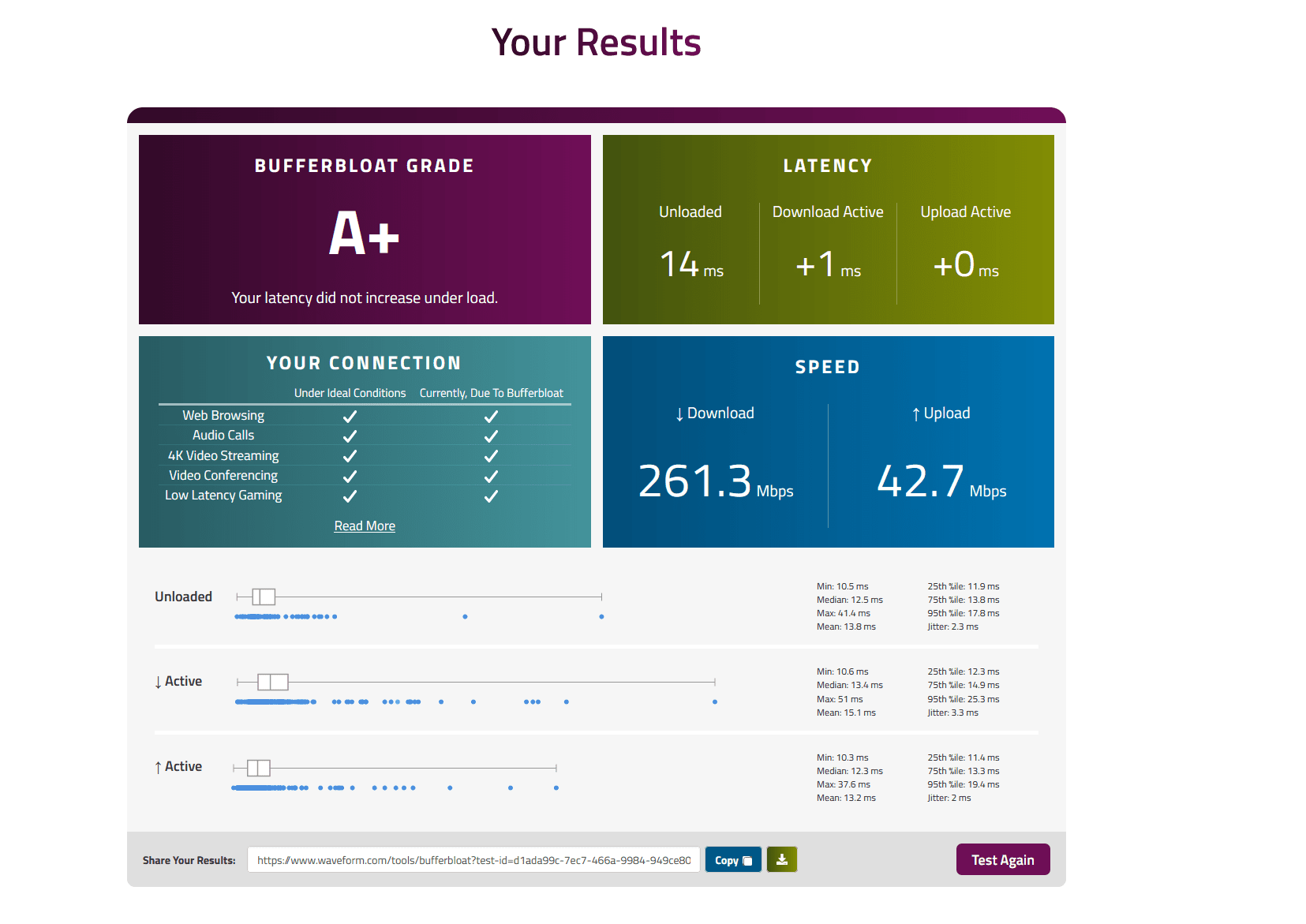Click the YOUR CONNECTION panel title
This screenshot has height=924, width=1306.
(365, 363)
